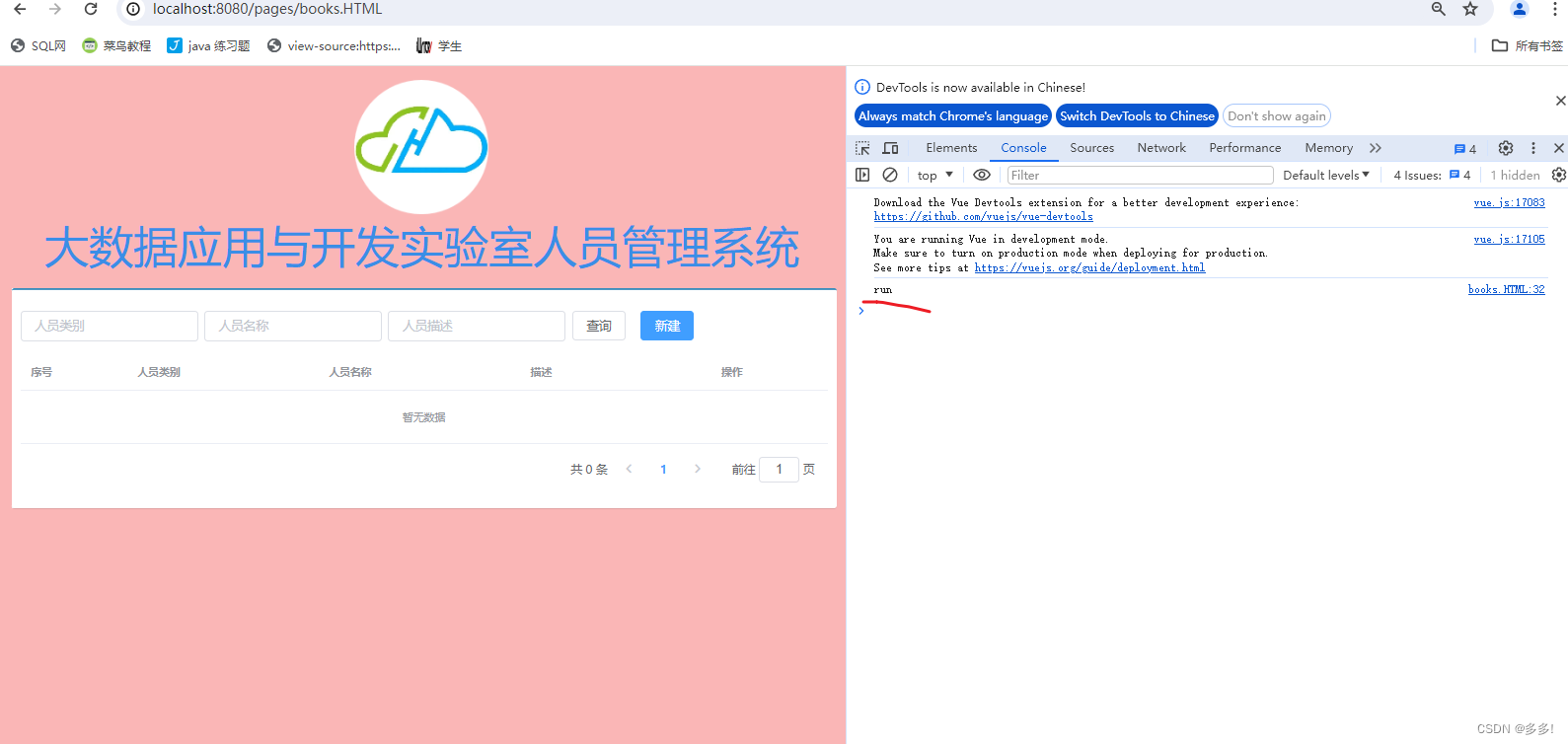Go to the next table page
Screen dimensions: 1568x744
point(698,469)
